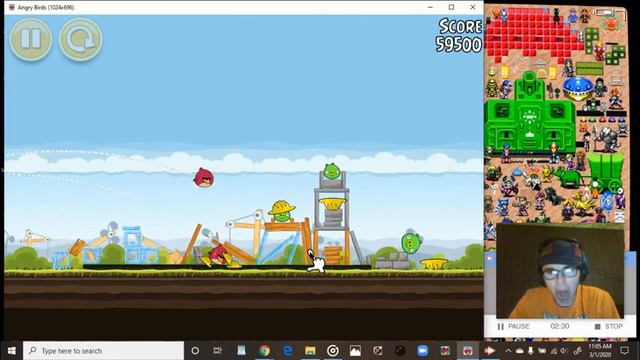The image size is (640, 360).
Task: Open the Windows Start menu
Action: pos(11,351)
